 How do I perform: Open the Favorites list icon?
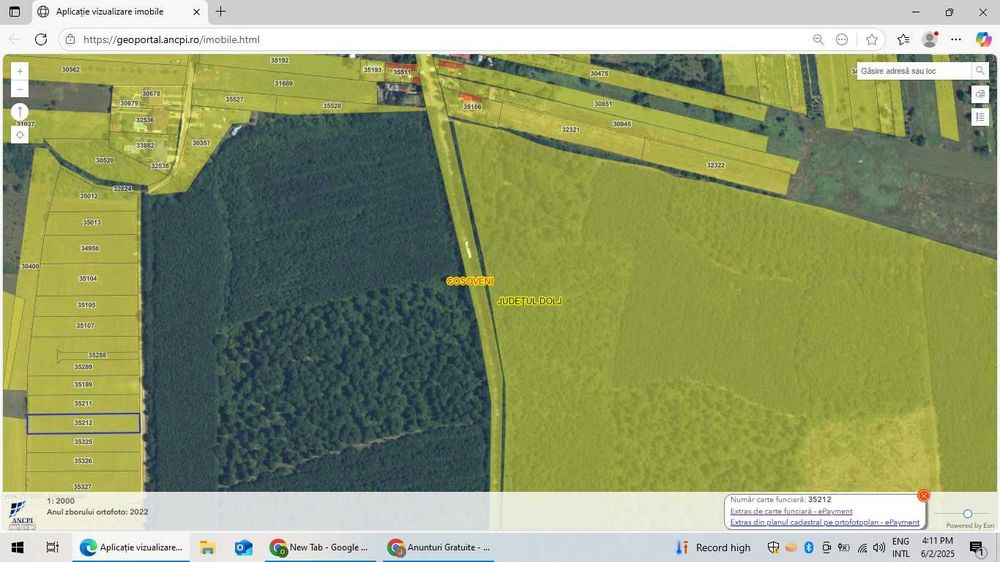click(903, 40)
